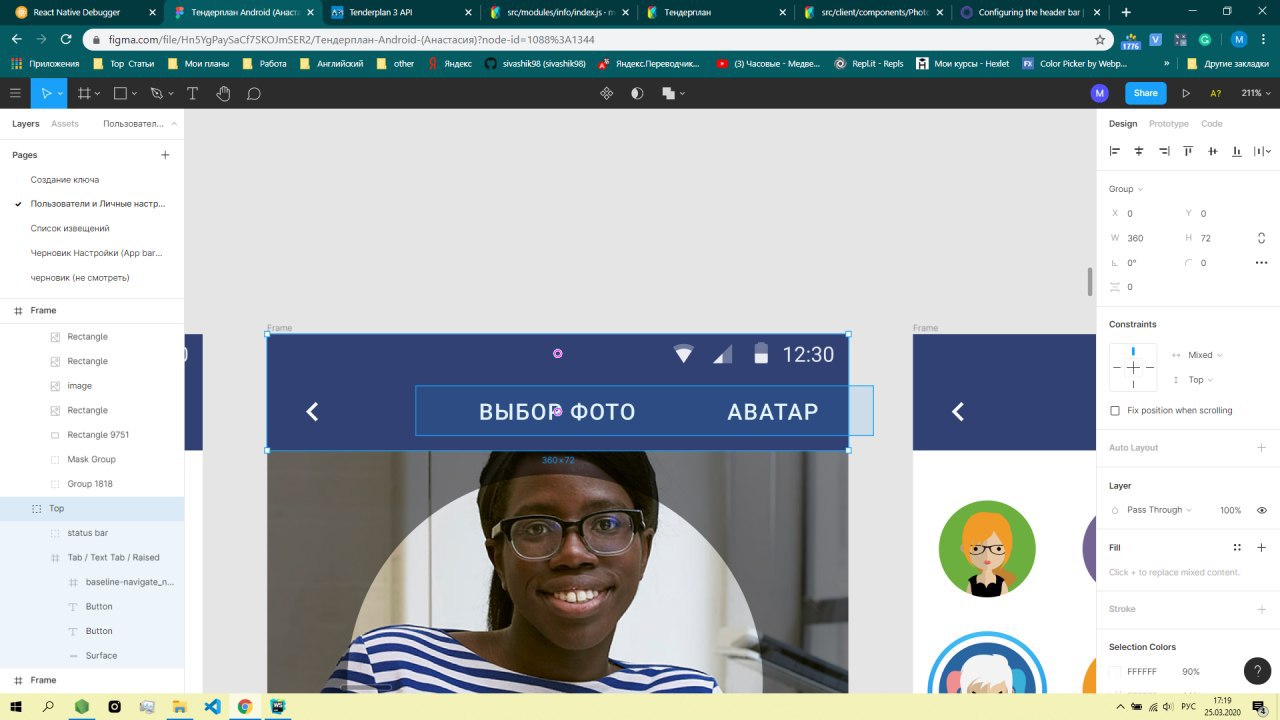This screenshot has height=720, width=1280.
Task: Select the Mask Group layer
Action: pyautogui.click(x=92, y=459)
